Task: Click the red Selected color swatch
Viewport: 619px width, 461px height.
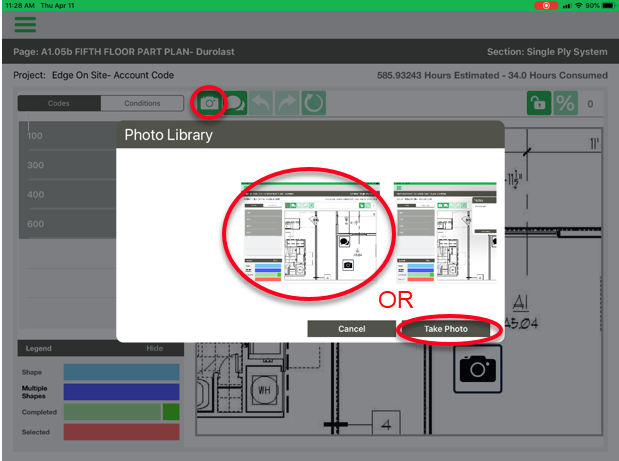Action: pos(122,432)
